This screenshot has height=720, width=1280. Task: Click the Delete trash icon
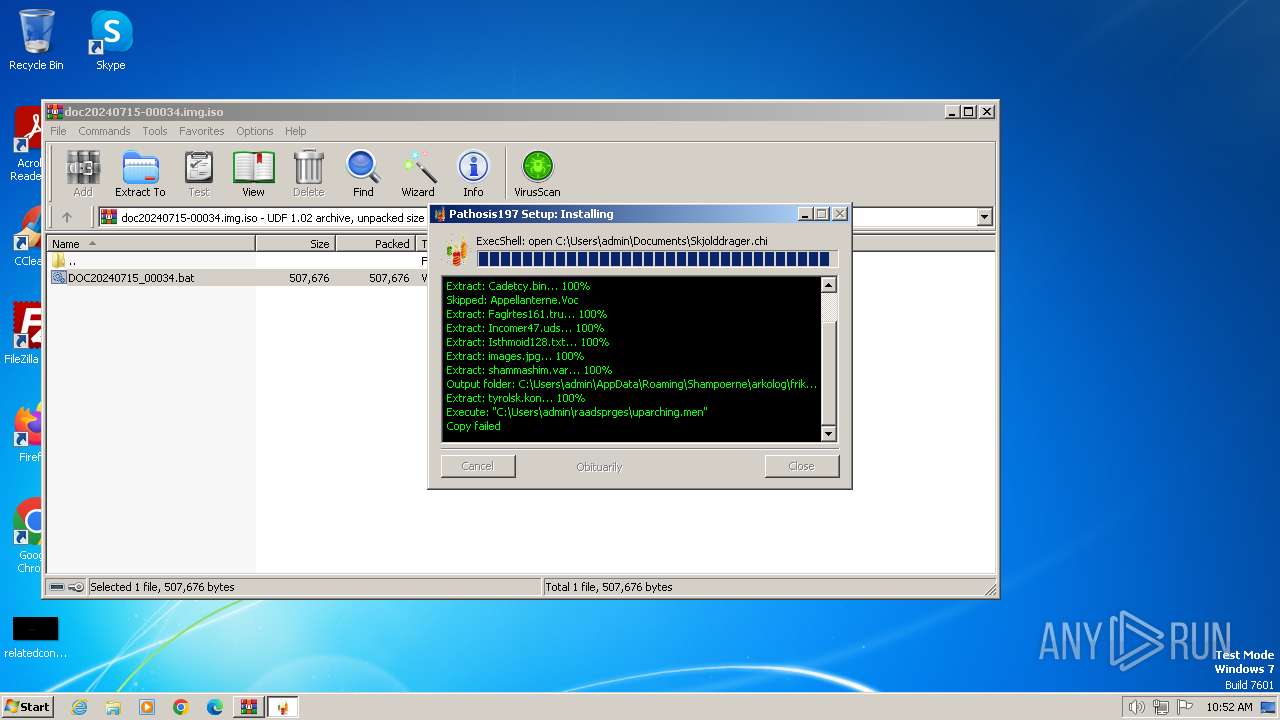pyautogui.click(x=308, y=173)
